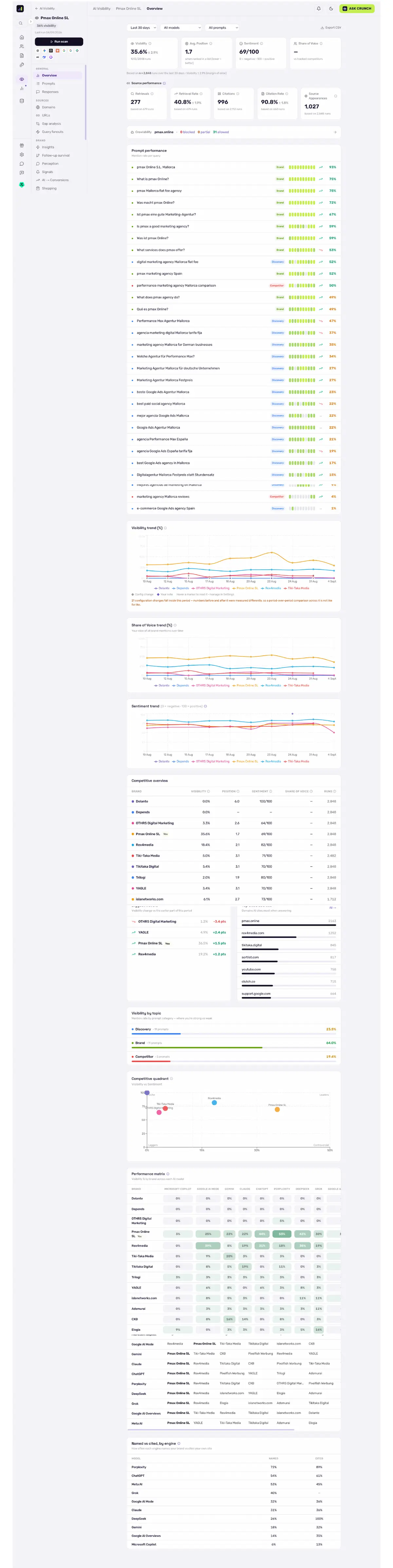
Task: Open the users icon in the sidebar
Action: (x=21, y=46)
